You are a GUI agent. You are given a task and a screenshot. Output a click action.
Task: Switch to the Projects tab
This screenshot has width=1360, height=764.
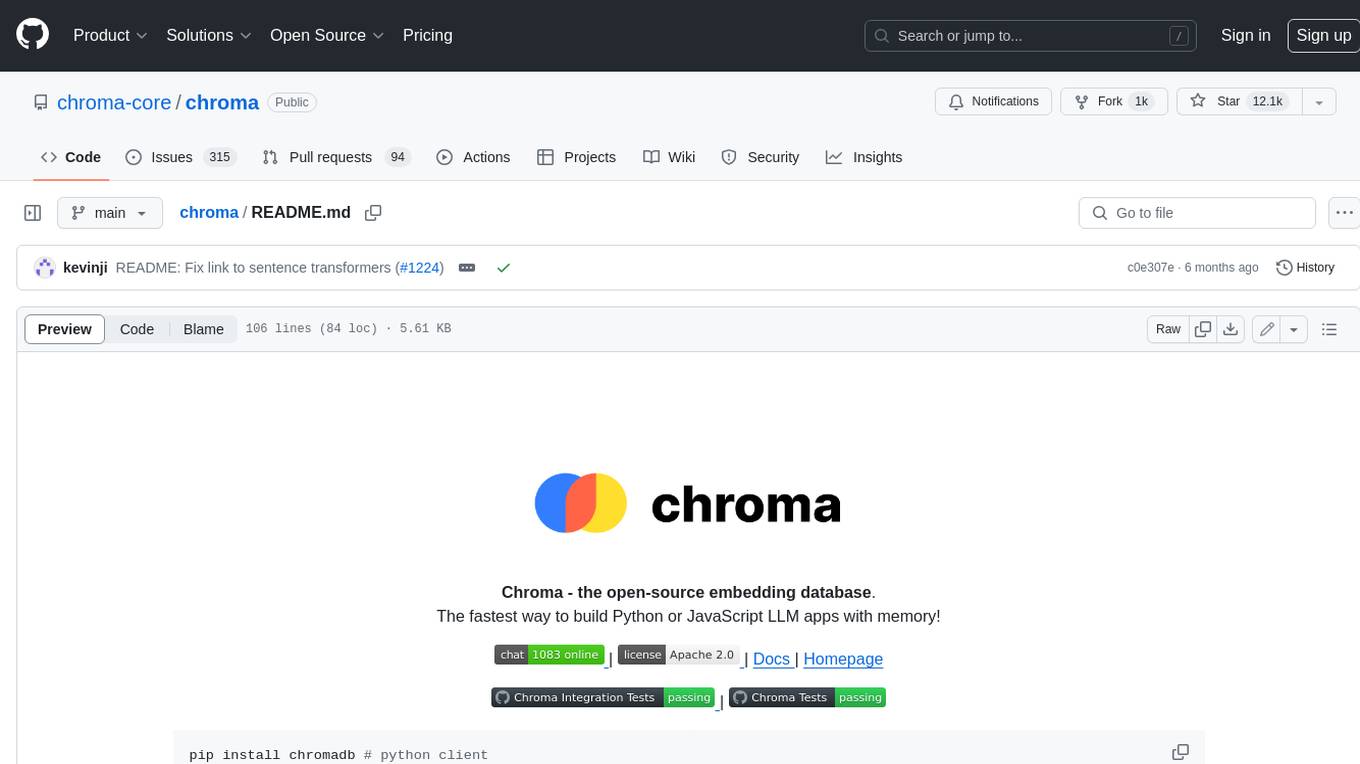point(576,157)
